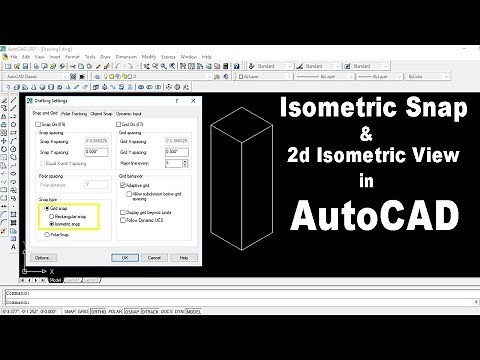Open the Layer Properties Manager icon
480x360 pixels.
point(97,77)
